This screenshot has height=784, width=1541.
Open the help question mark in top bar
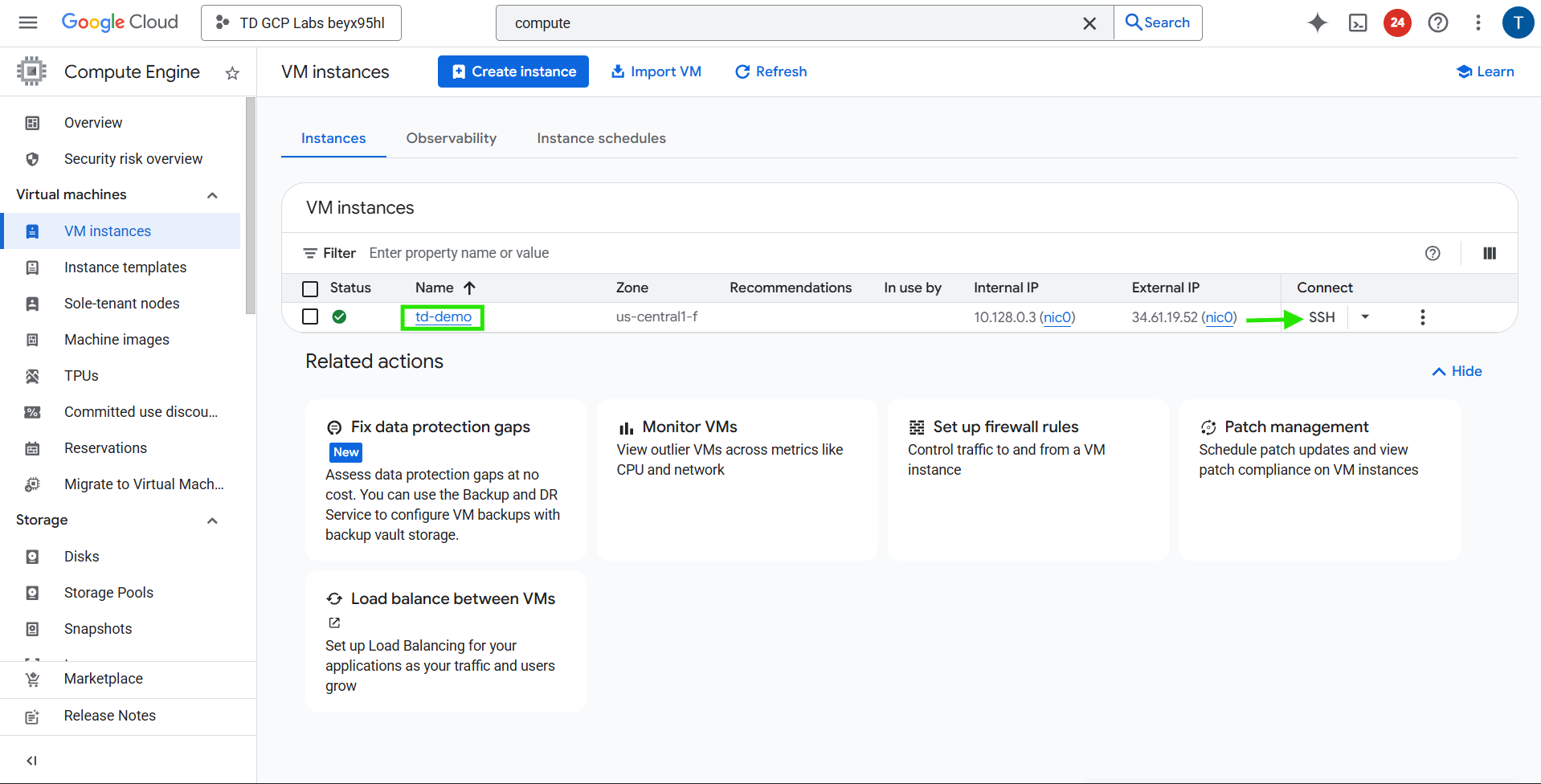pos(1437,22)
